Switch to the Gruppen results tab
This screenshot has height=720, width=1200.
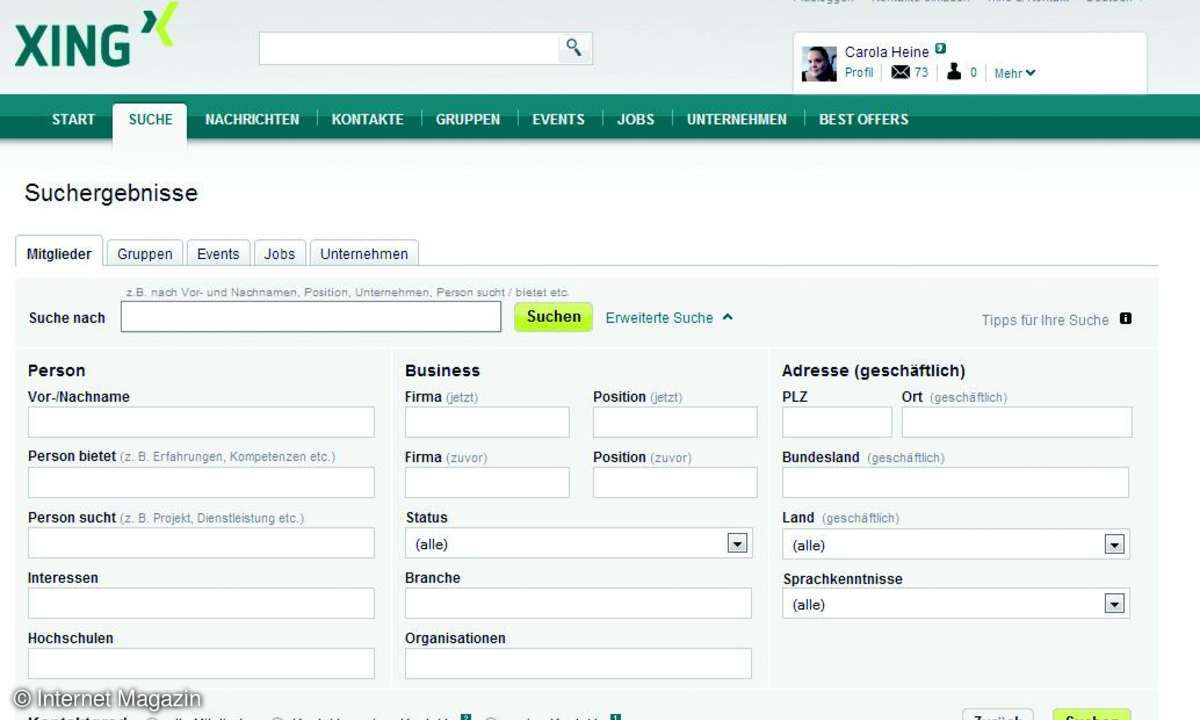tap(145, 254)
